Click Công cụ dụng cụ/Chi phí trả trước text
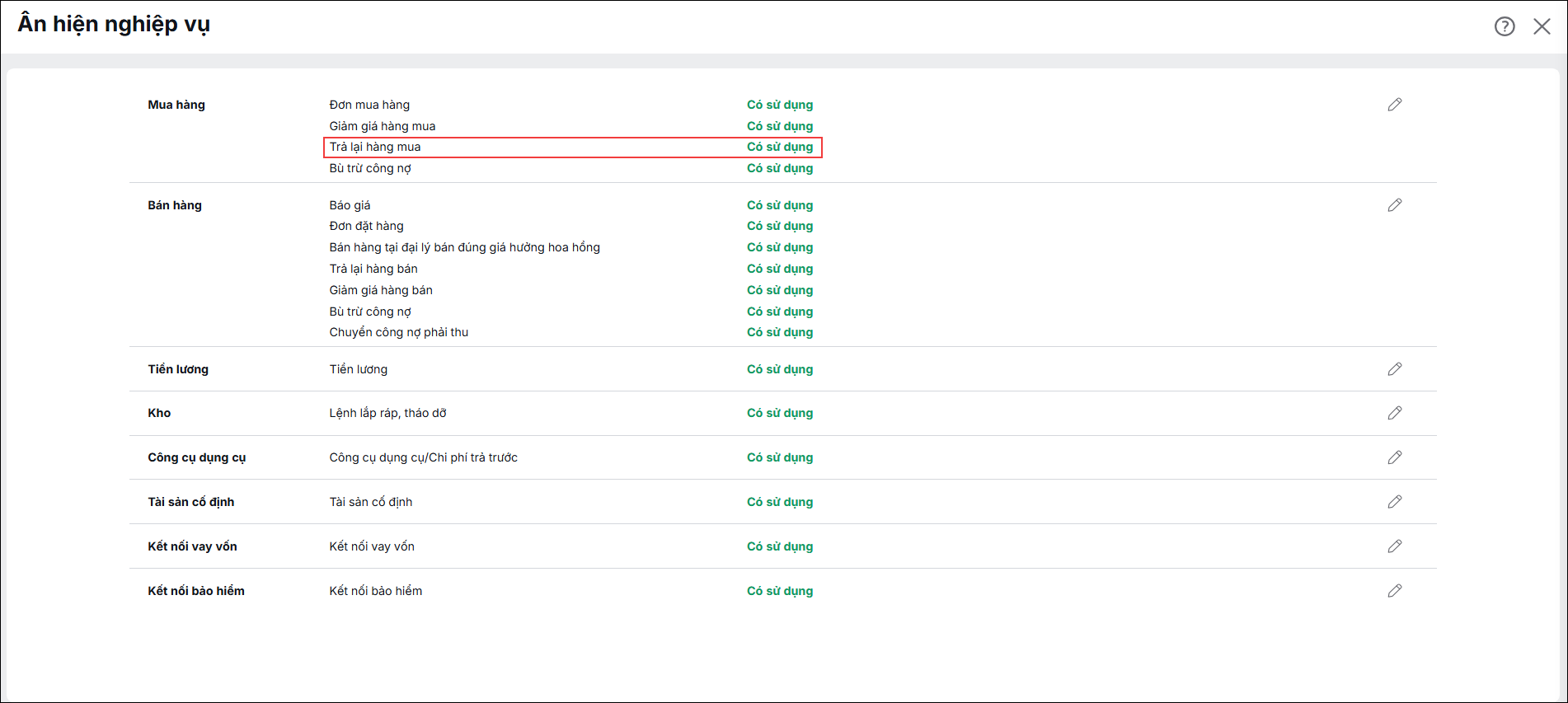Viewport: 1568px width, 703px height. point(423,457)
